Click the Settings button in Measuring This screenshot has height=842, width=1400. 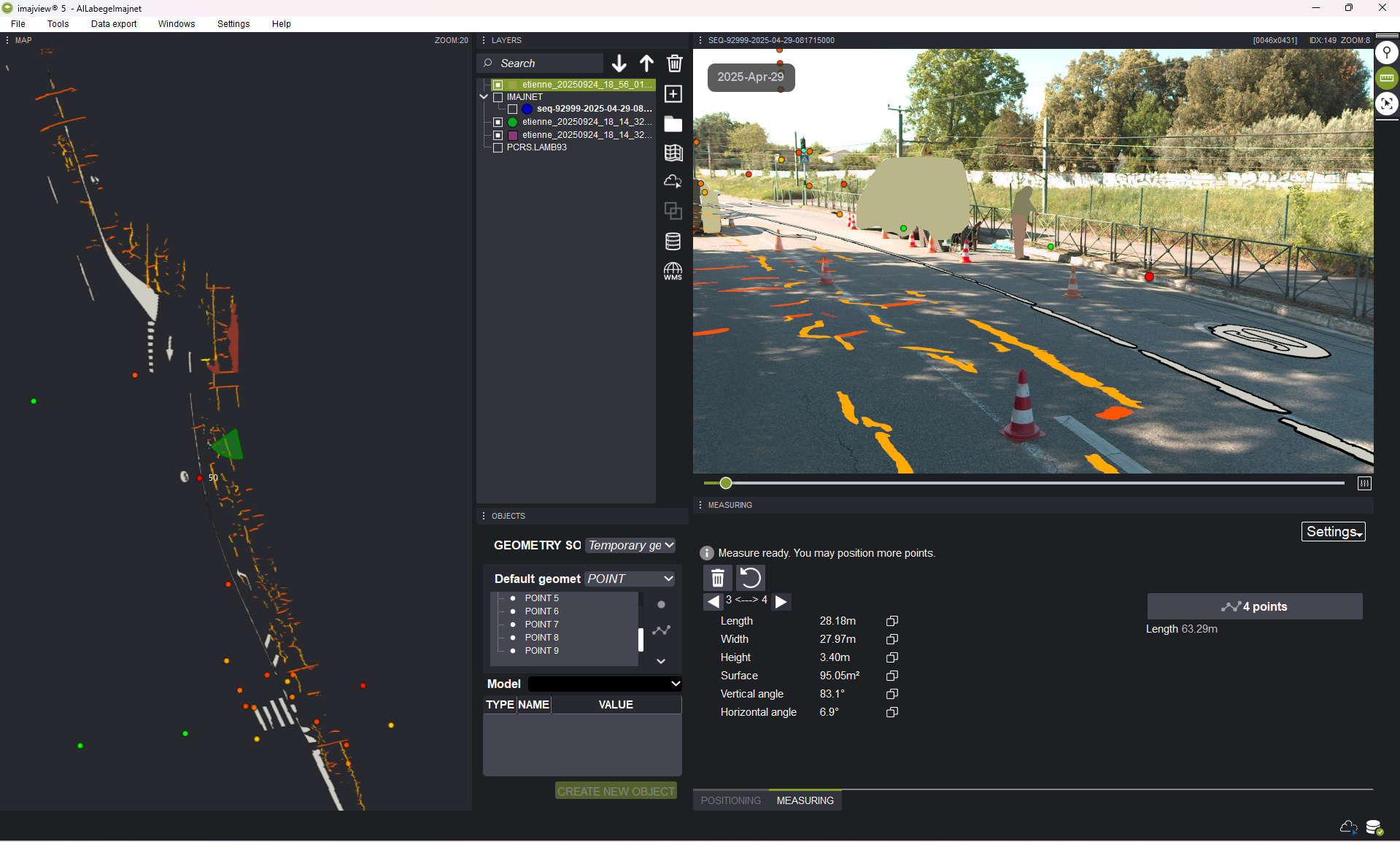[x=1333, y=532]
